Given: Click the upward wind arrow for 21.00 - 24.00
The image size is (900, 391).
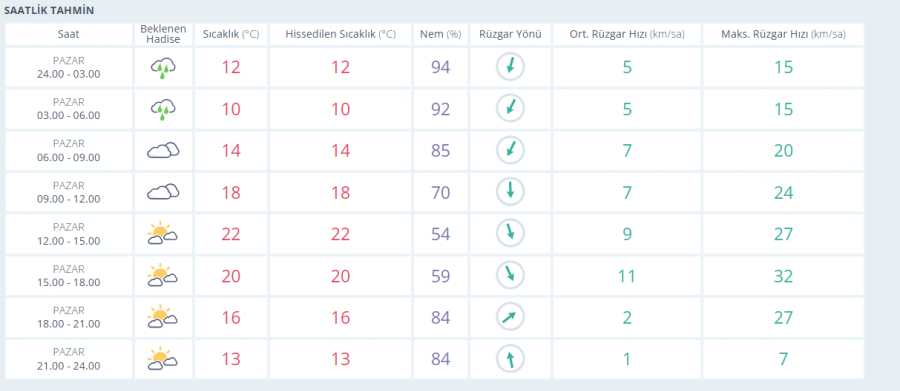Looking at the screenshot, I should [510, 359].
